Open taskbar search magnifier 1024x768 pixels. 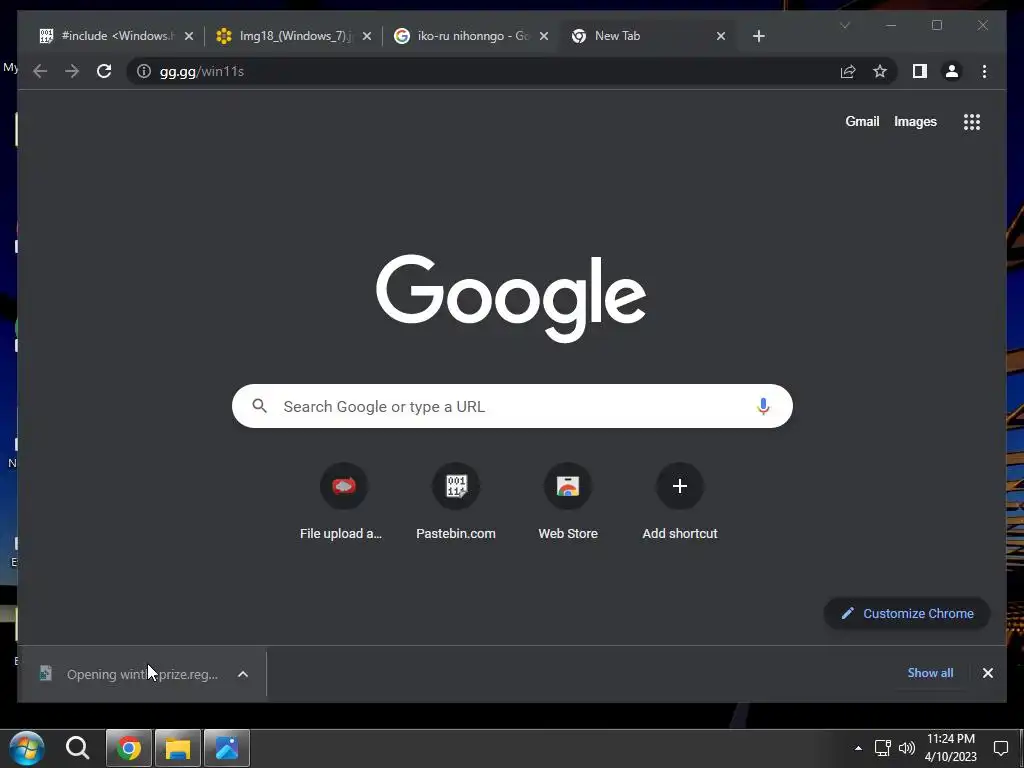click(x=77, y=748)
